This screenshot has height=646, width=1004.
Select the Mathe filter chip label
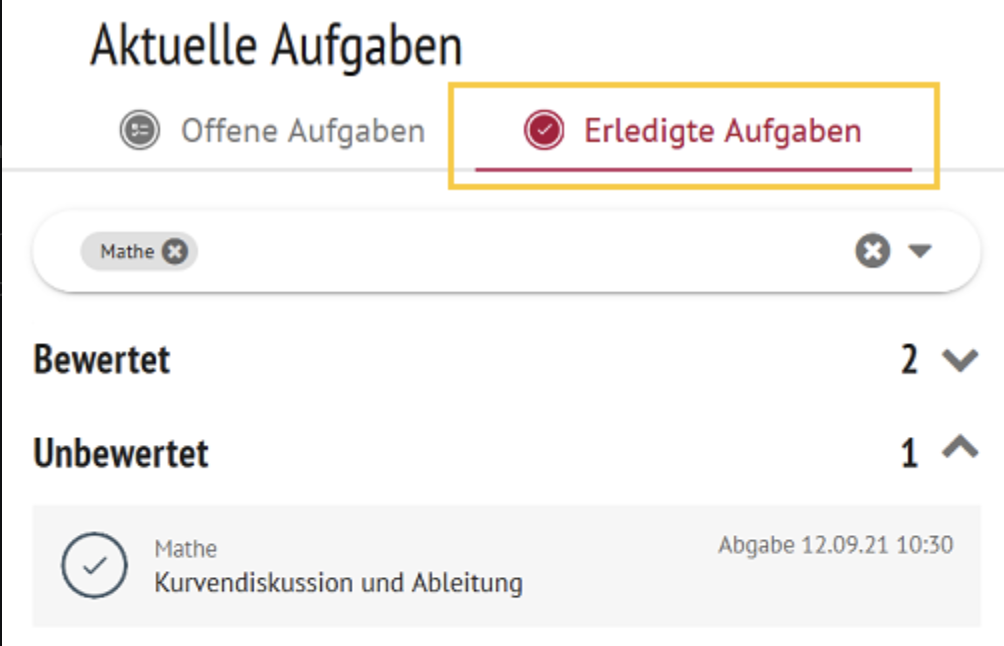coord(127,252)
